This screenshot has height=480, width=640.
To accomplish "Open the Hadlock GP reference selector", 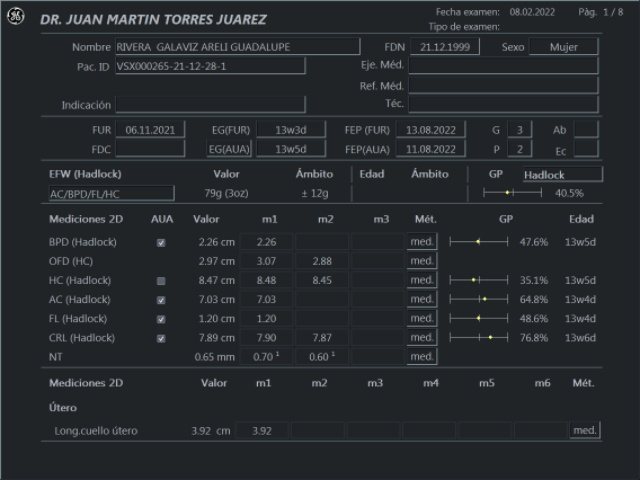I will click(561, 174).
